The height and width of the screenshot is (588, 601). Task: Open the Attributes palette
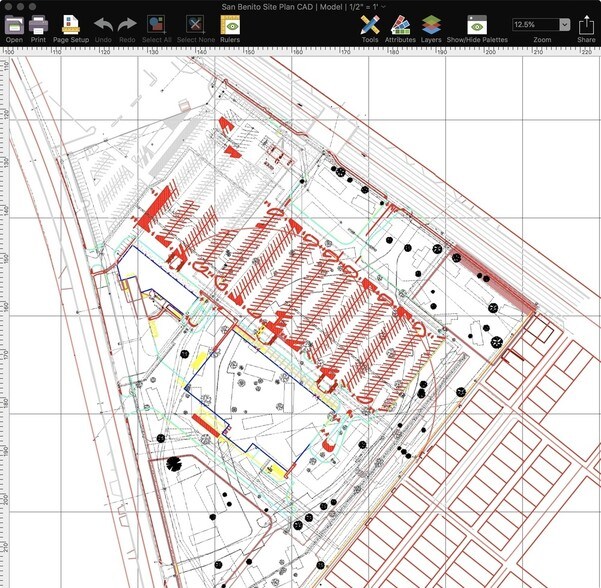tap(401, 25)
